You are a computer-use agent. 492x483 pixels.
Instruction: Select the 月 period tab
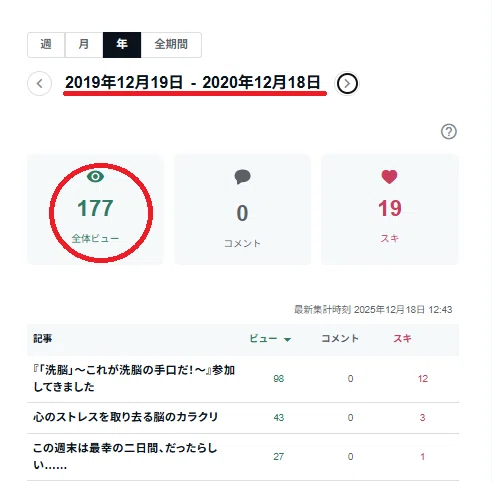pos(84,45)
